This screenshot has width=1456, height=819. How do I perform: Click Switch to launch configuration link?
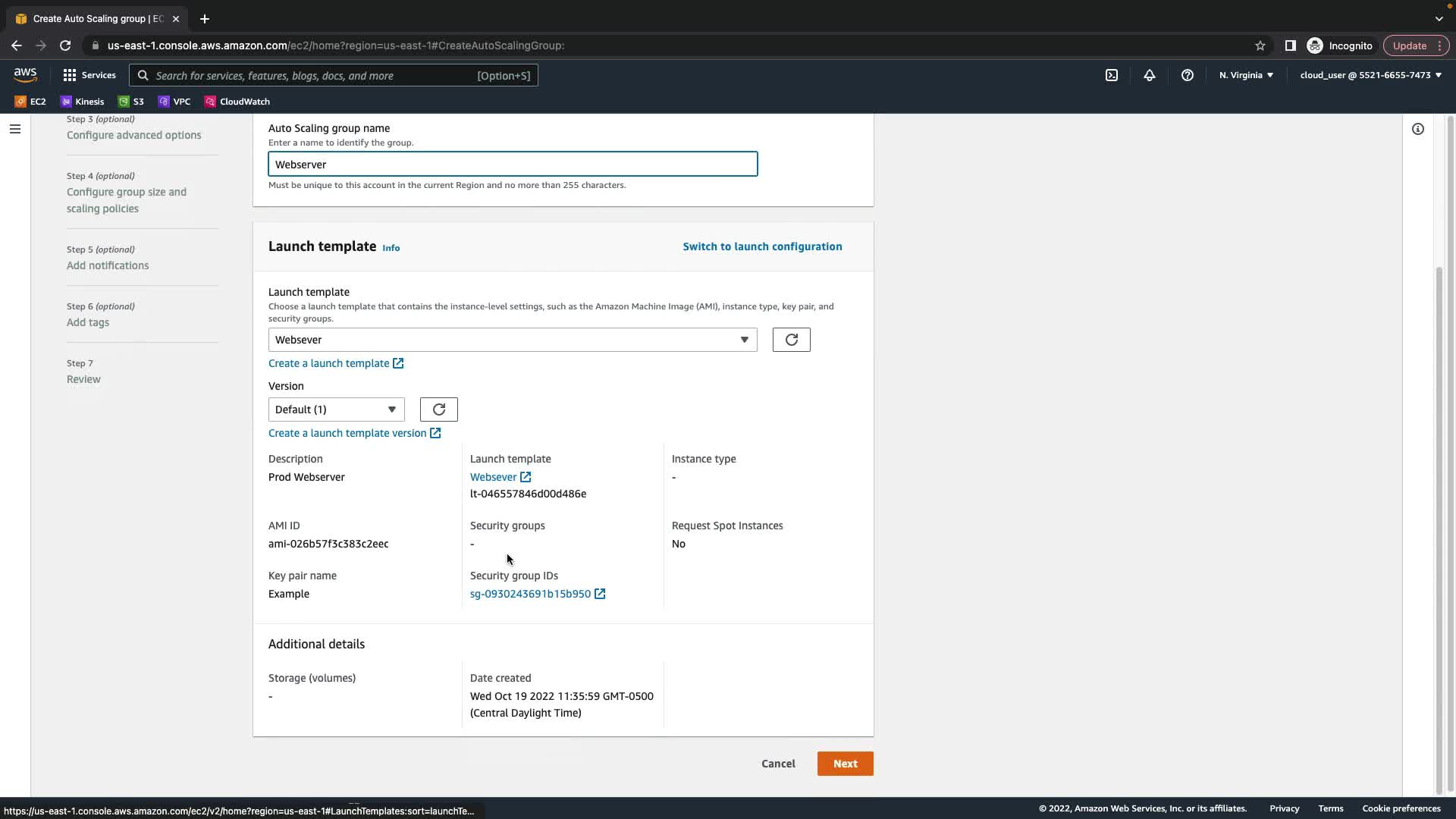coord(761,246)
